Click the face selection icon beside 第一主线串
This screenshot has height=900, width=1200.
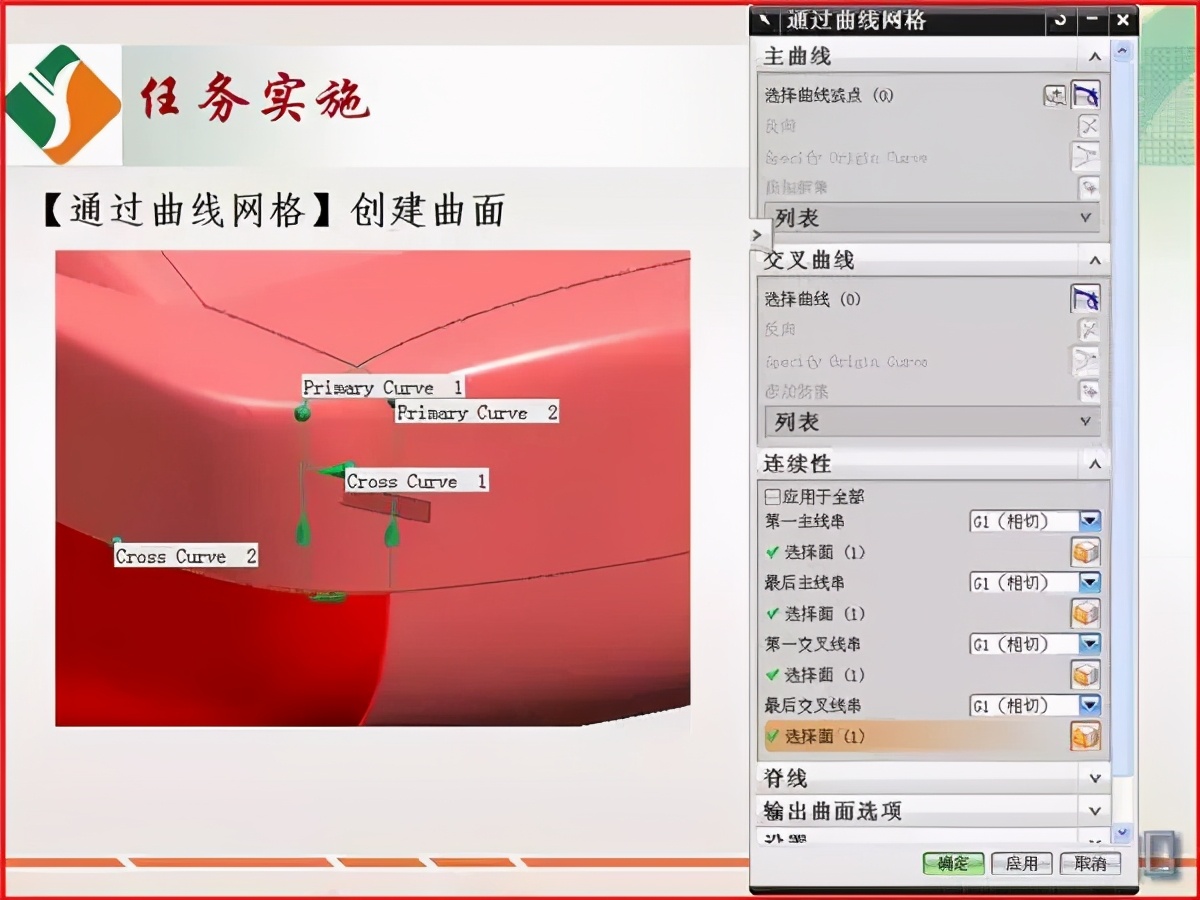[1085, 551]
